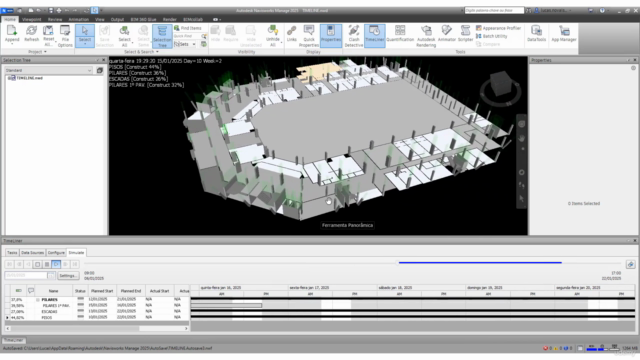
Task: Click the Refresh icon in Project group
Action: coord(31,33)
